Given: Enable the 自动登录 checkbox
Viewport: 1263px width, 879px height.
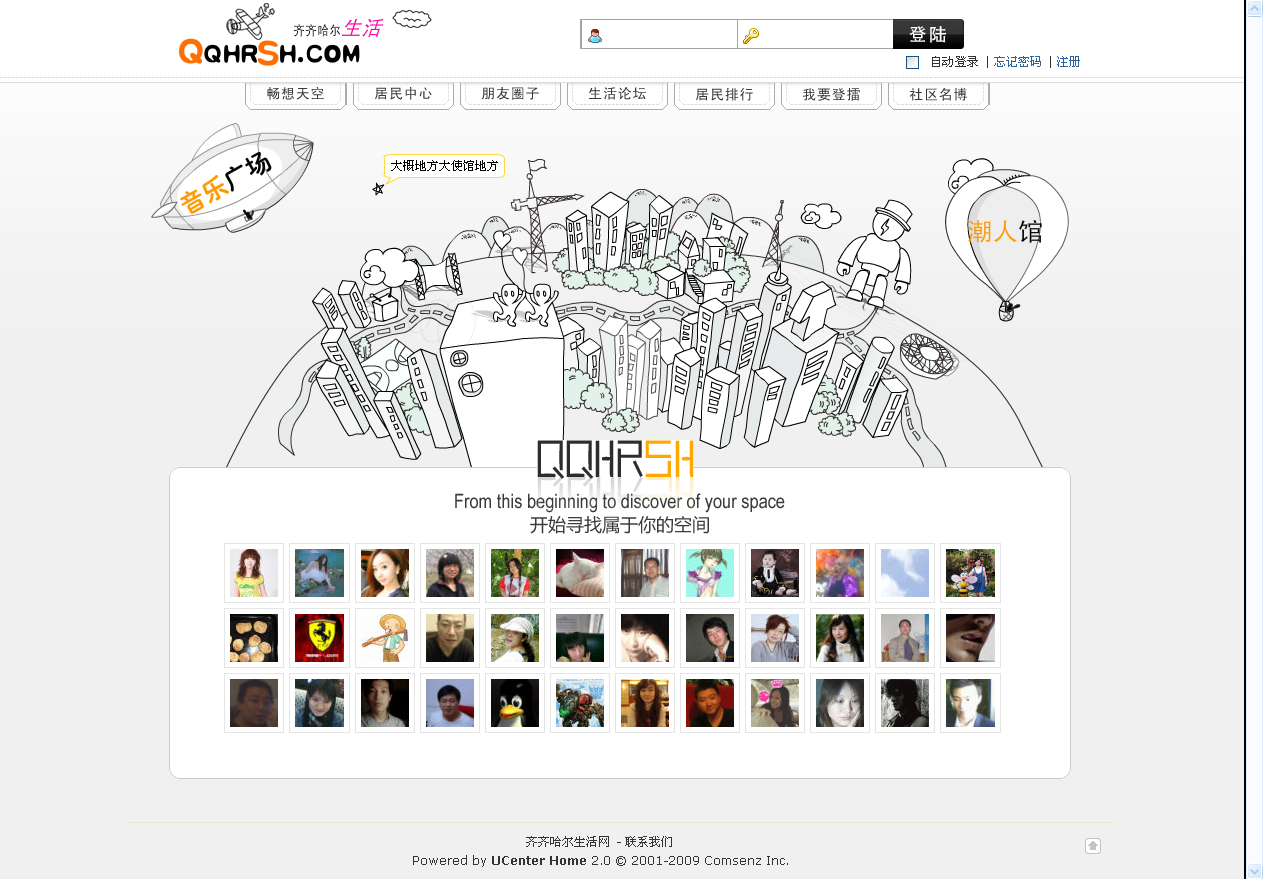Looking at the screenshot, I should pyautogui.click(x=912, y=62).
